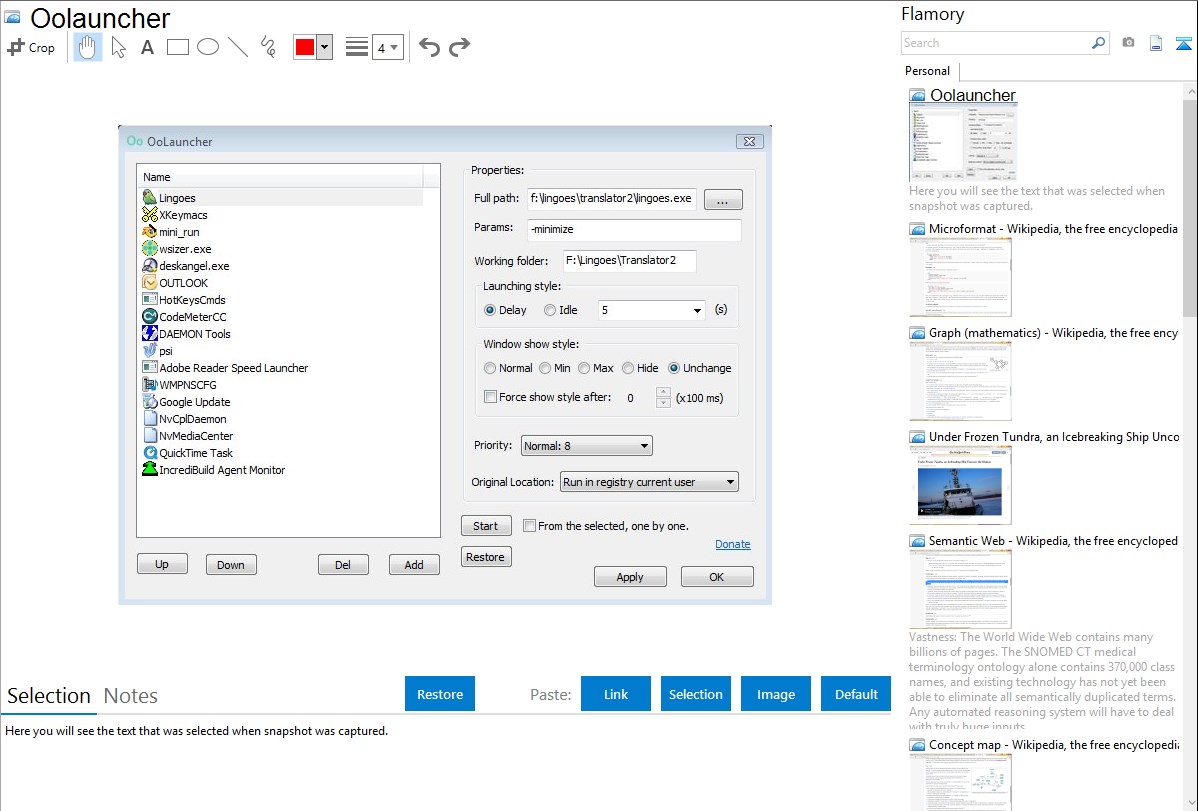1198x811 pixels.
Task: Click into the Params field
Action: (x=633, y=229)
